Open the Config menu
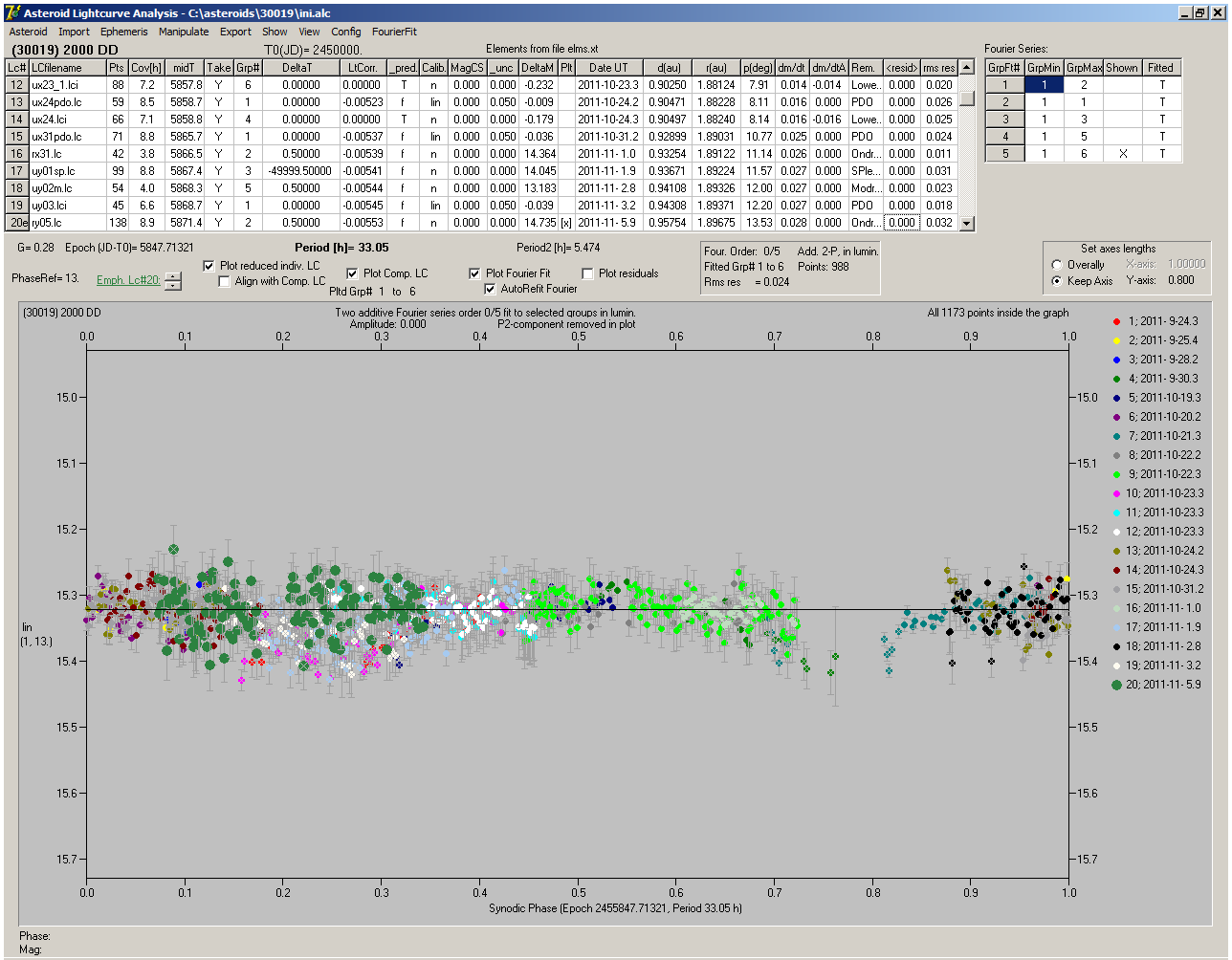The width and height of the screenshot is (1232, 960). click(x=346, y=32)
